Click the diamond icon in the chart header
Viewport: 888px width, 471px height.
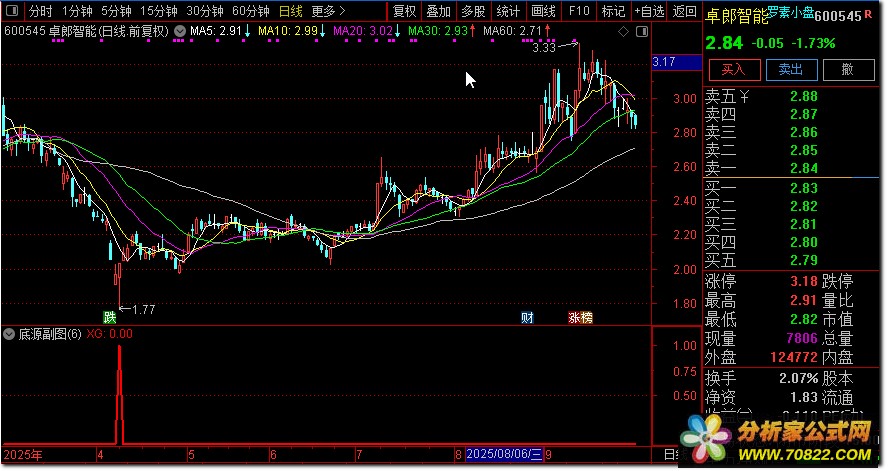coord(624,32)
